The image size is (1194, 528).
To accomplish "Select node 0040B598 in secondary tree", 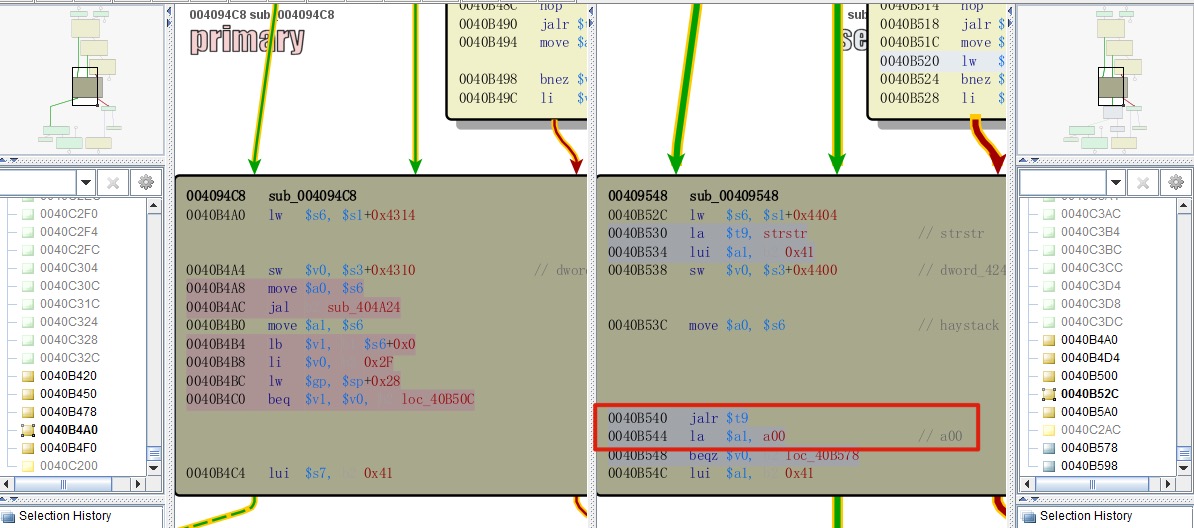I will 1090,466.
